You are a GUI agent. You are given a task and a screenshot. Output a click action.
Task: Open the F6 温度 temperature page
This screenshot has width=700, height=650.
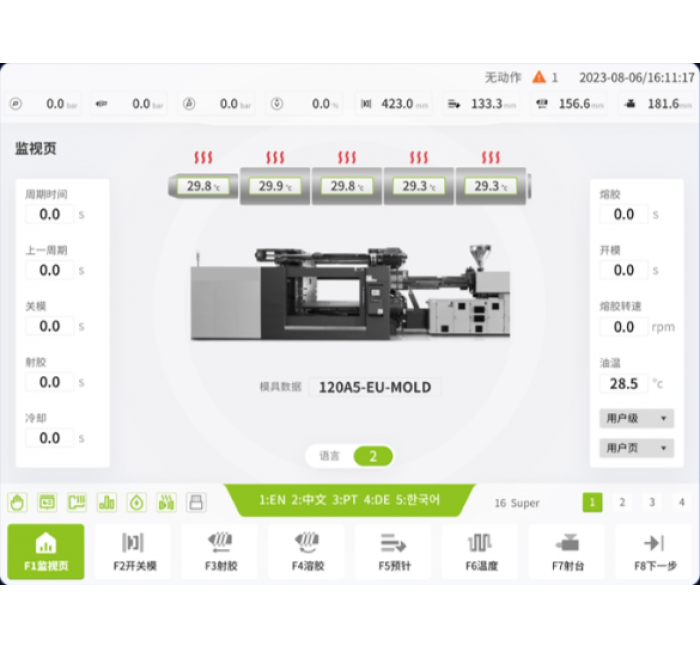tap(480, 551)
